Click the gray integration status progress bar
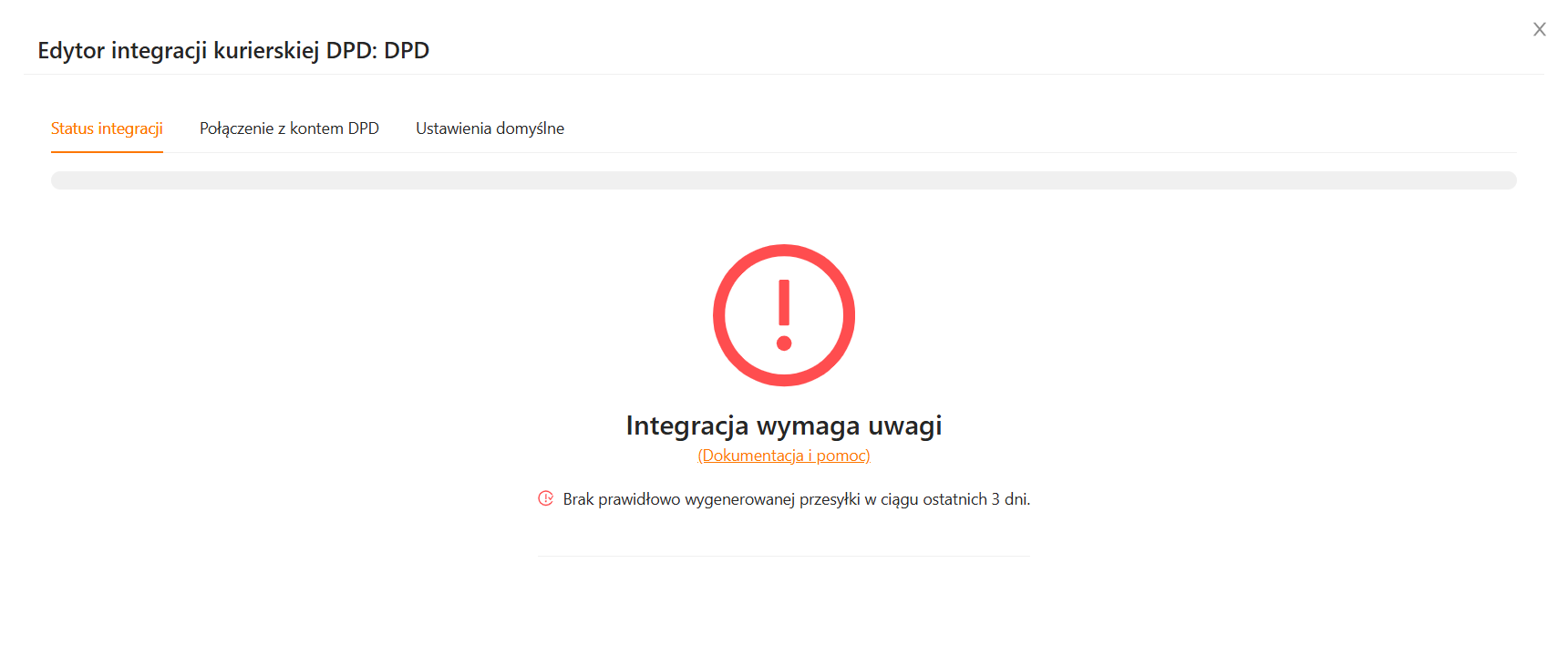This screenshot has width=1568, height=666. [783, 180]
